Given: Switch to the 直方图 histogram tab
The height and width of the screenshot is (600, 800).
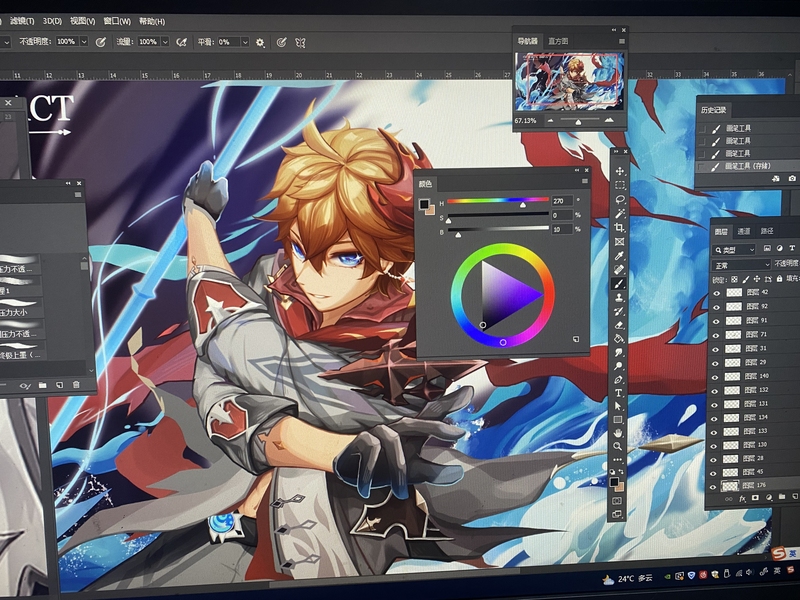Looking at the screenshot, I should point(558,41).
